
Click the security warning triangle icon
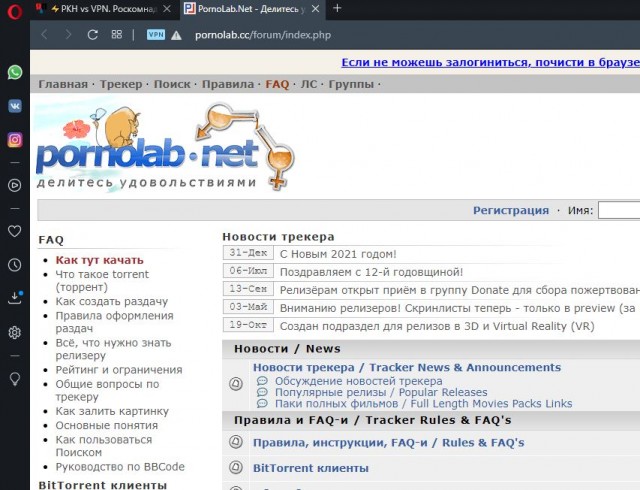coord(176,36)
